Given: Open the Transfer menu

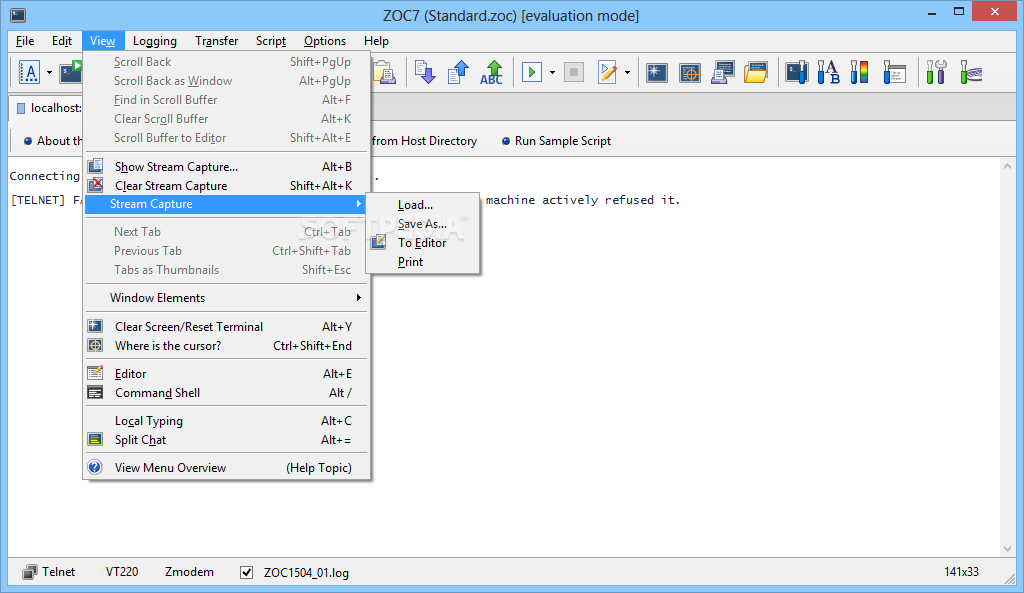Looking at the screenshot, I should coord(217,40).
